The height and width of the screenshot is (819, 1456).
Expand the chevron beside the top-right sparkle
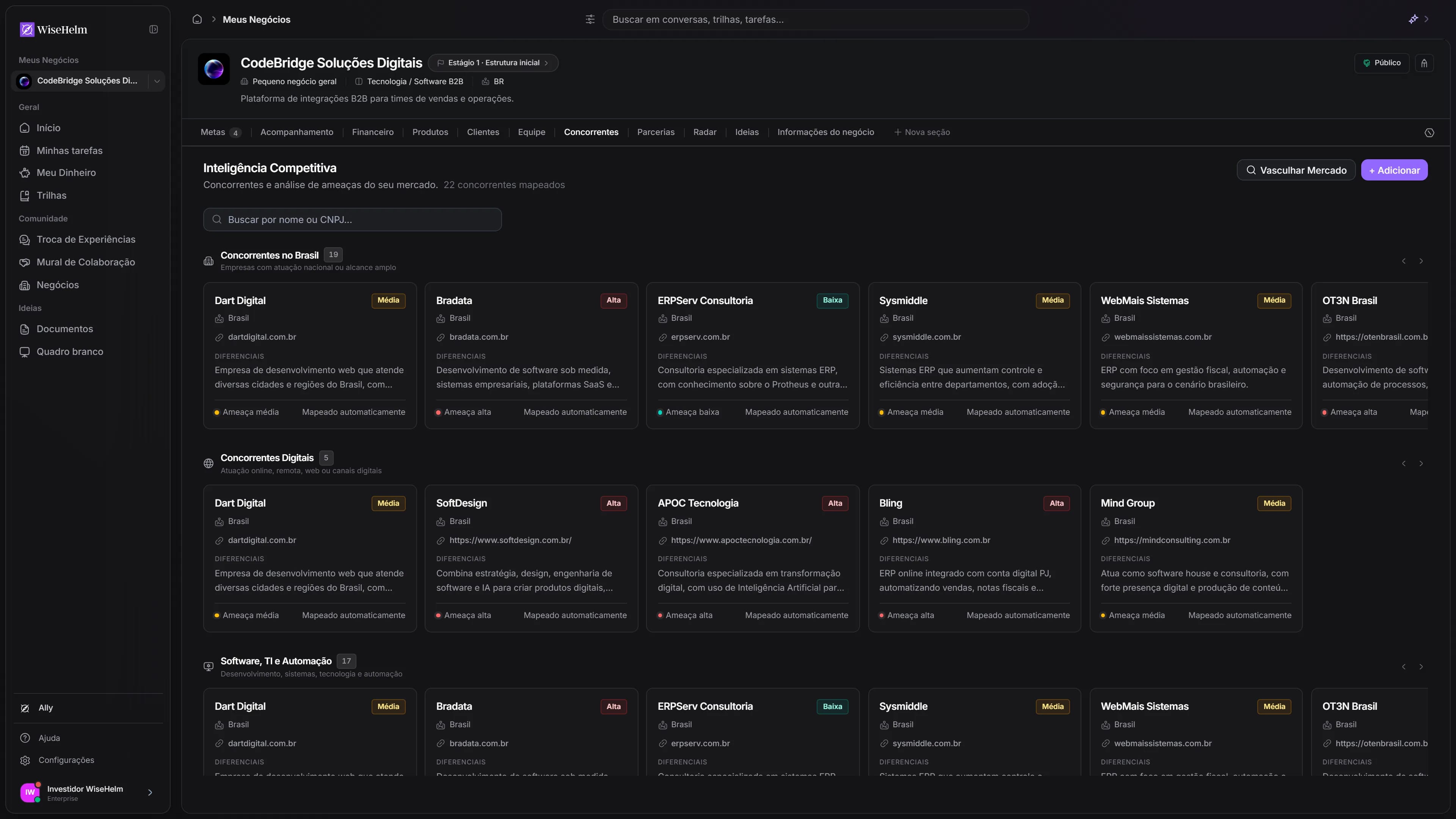[x=1426, y=19]
